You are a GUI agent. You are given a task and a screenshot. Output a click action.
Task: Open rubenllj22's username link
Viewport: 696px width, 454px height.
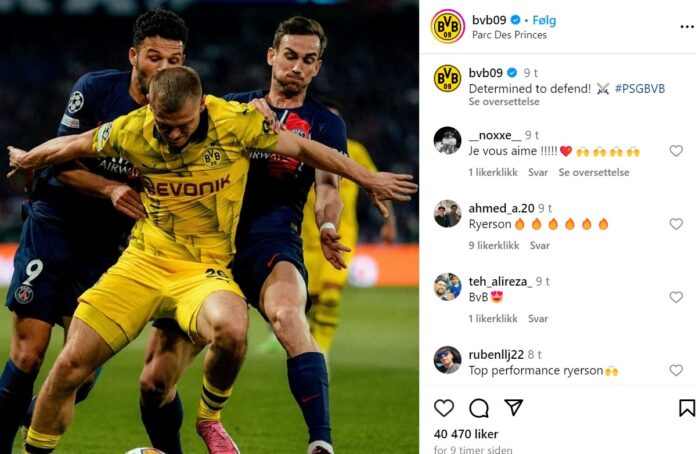[496, 355]
